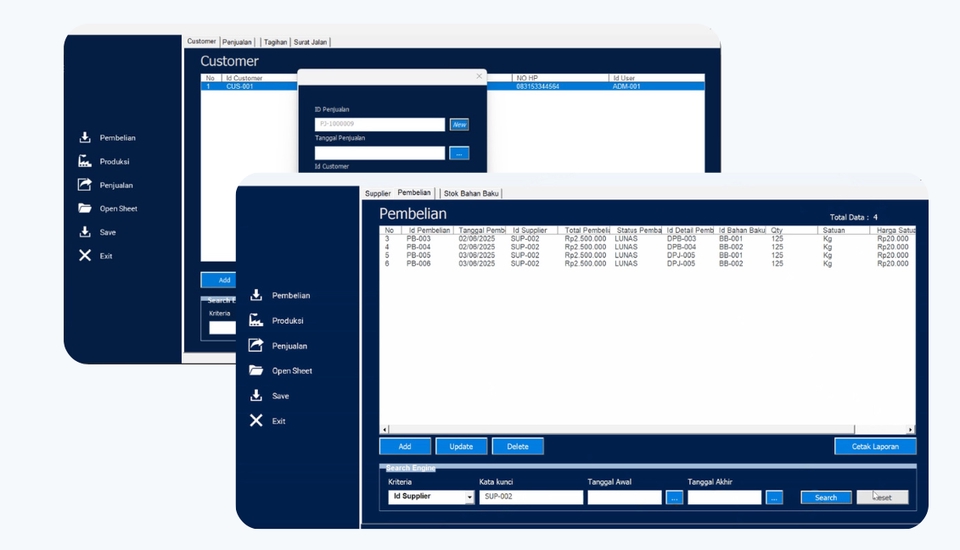The height and width of the screenshot is (550, 960).
Task: Select the Penjualan icon in front window sidebar
Action: [x=256, y=345]
